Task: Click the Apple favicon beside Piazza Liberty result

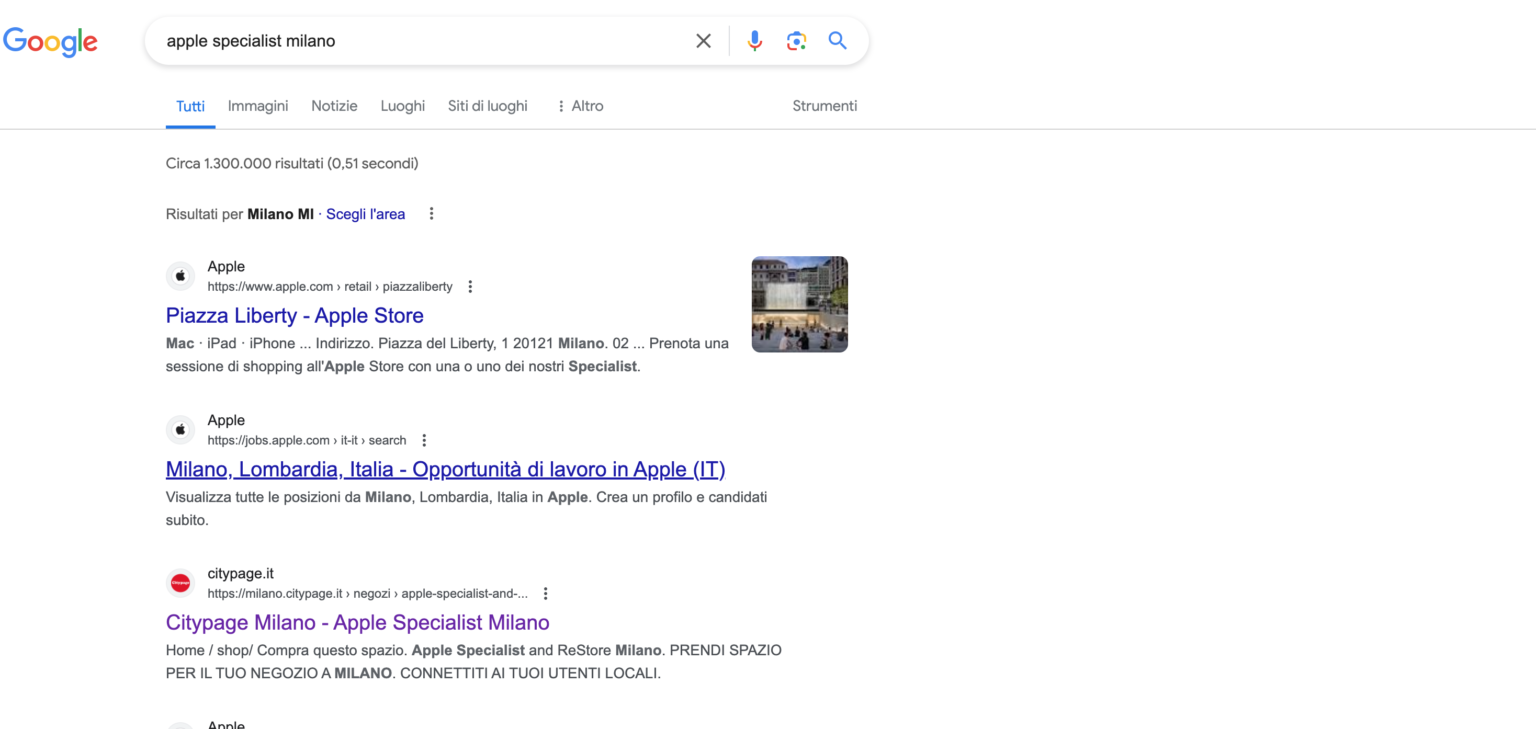Action: (x=180, y=275)
